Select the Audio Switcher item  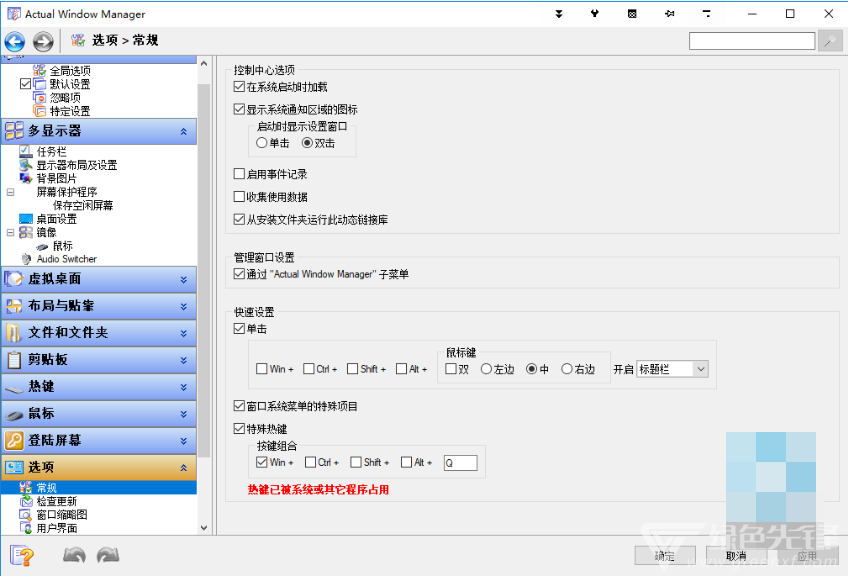[67, 259]
